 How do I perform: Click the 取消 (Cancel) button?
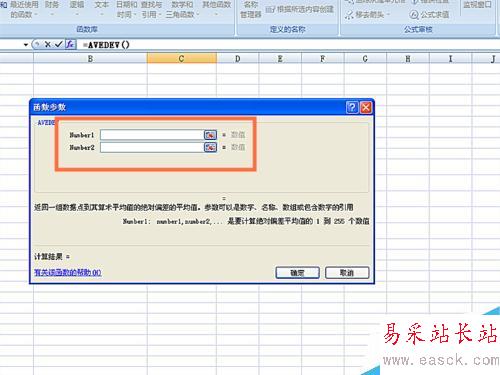[x=347, y=273]
